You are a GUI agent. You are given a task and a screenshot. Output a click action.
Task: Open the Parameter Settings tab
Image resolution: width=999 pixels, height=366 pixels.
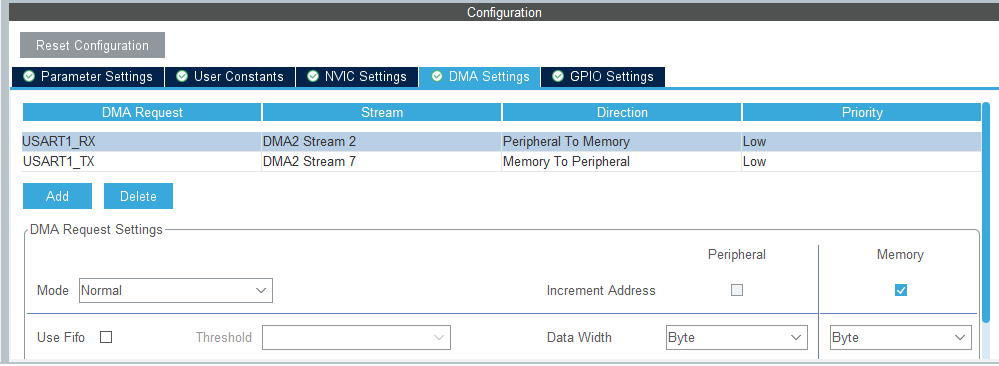tap(88, 77)
